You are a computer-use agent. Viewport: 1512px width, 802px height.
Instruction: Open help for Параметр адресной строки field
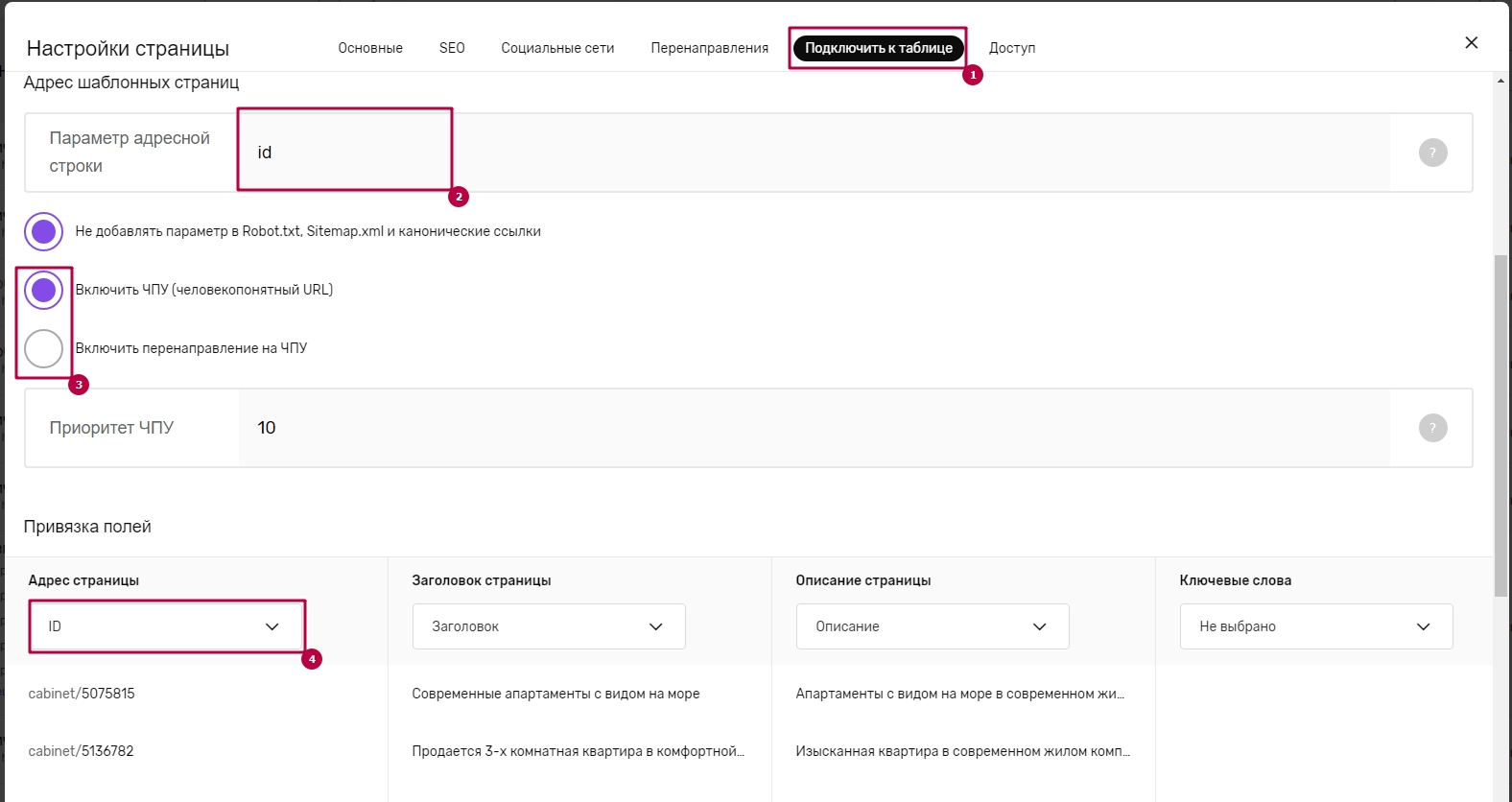click(x=1432, y=153)
